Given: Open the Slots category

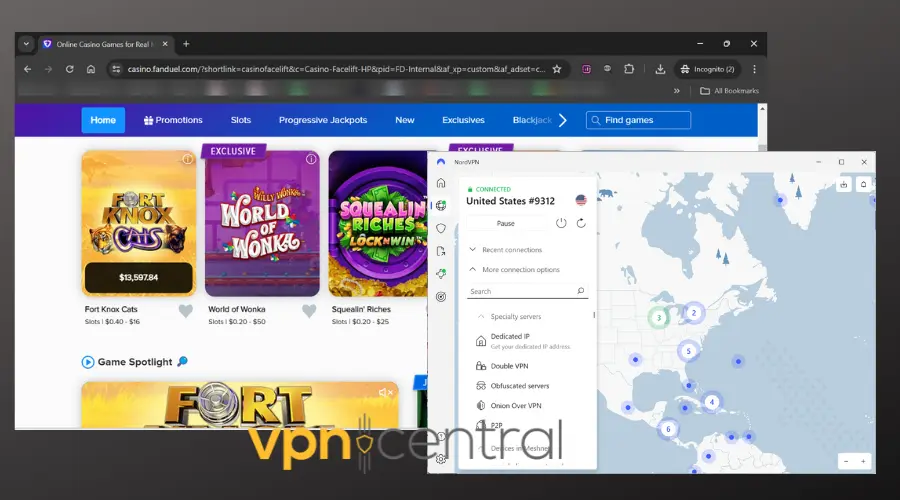Looking at the screenshot, I should [x=240, y=120].
